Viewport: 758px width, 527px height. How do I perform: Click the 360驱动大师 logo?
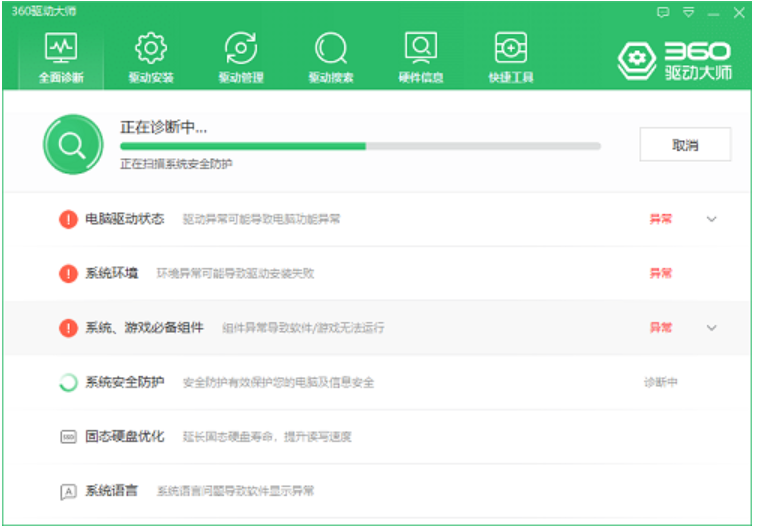point(674,61)
